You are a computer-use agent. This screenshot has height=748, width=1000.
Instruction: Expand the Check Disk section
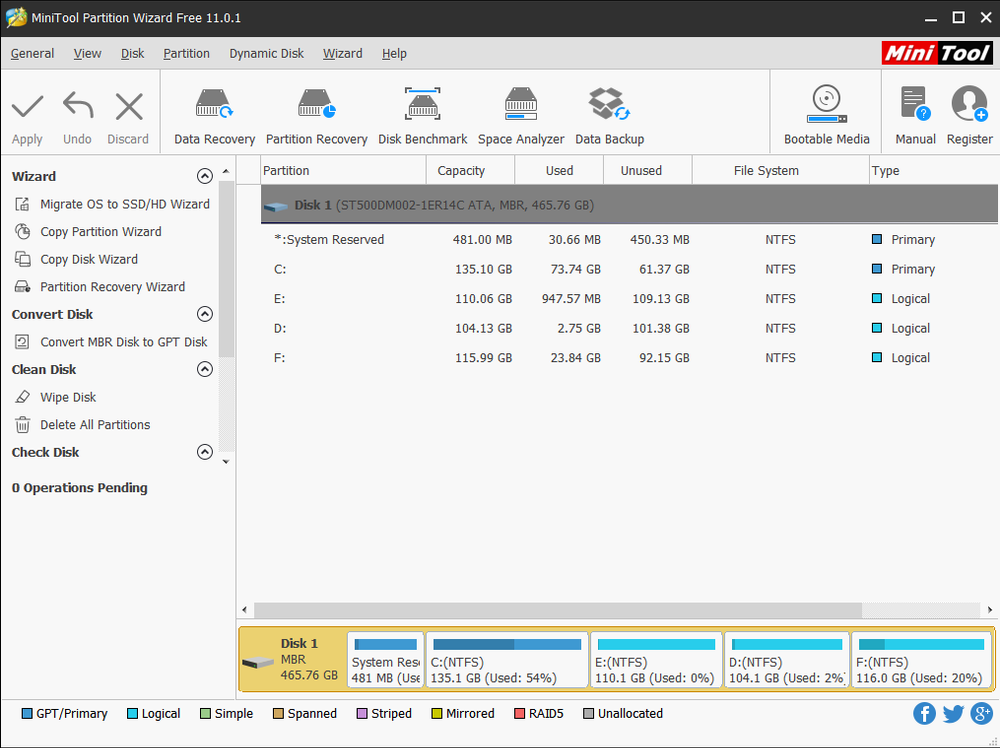[x=205, y=452]
